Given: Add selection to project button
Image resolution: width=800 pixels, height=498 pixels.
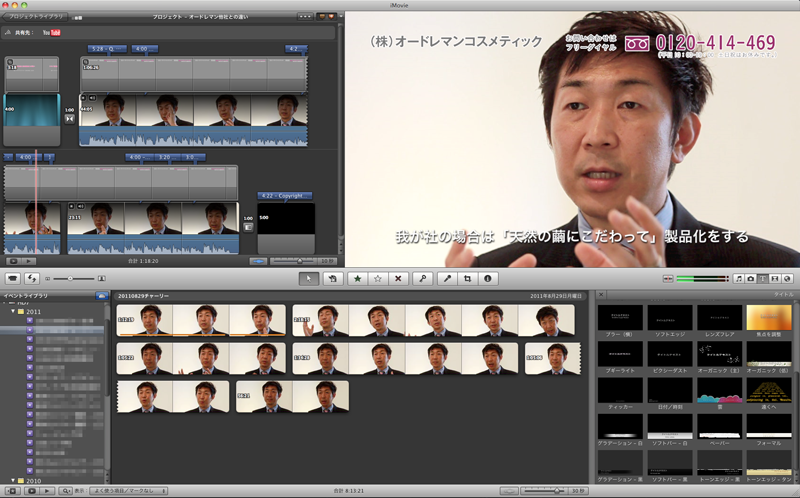Looking at the screenshot, I should [x=333, y=279].
